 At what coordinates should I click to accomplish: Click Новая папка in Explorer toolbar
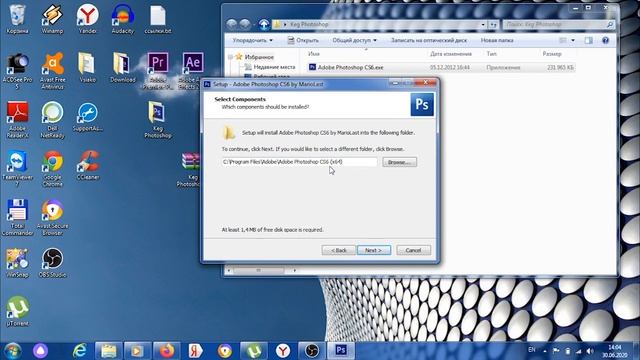[x=497, y=40]
